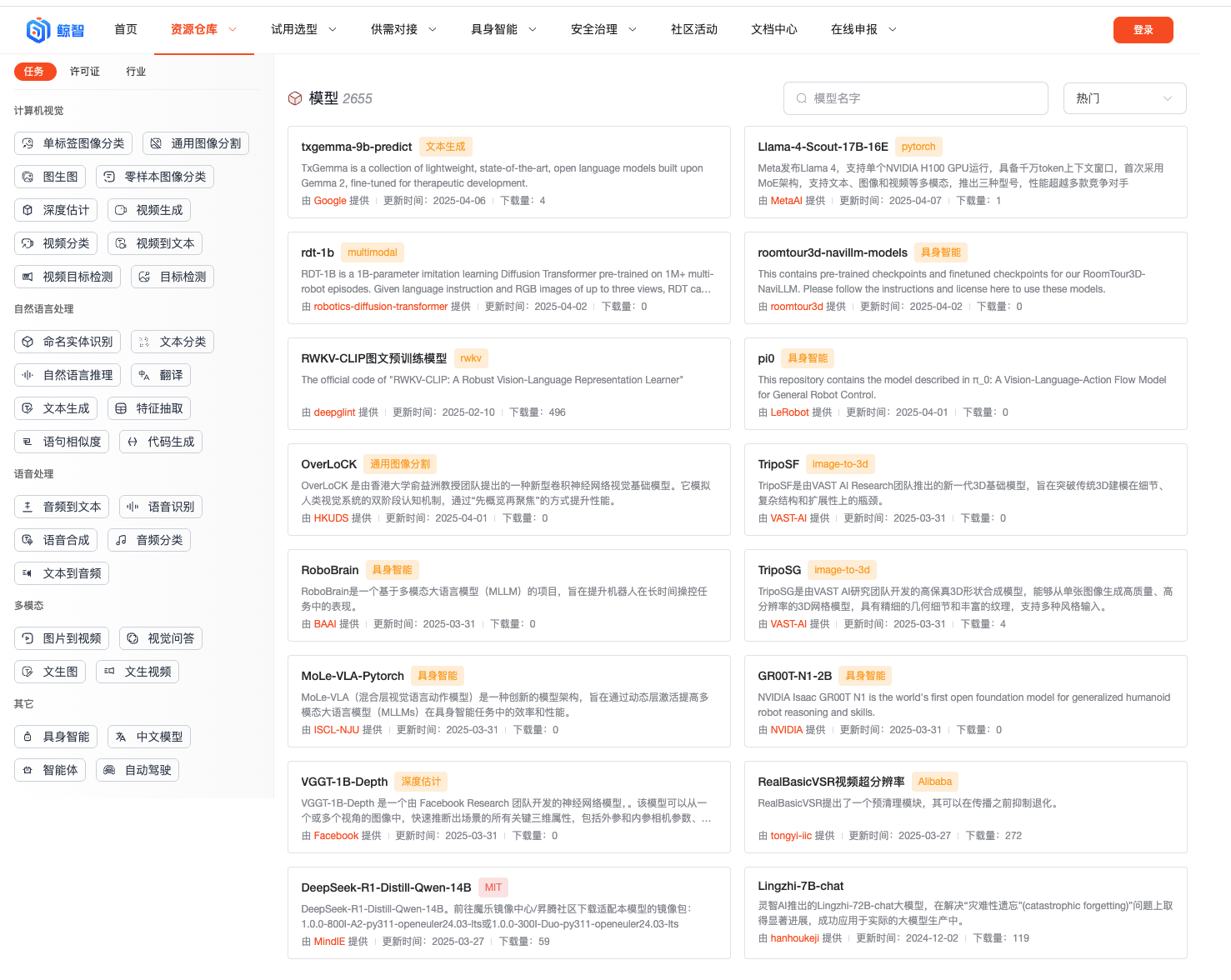Filter models by the 中文模型 tag
Image resolution: width=1231 pixels, height=980 pixels.
tap(149, 737)
